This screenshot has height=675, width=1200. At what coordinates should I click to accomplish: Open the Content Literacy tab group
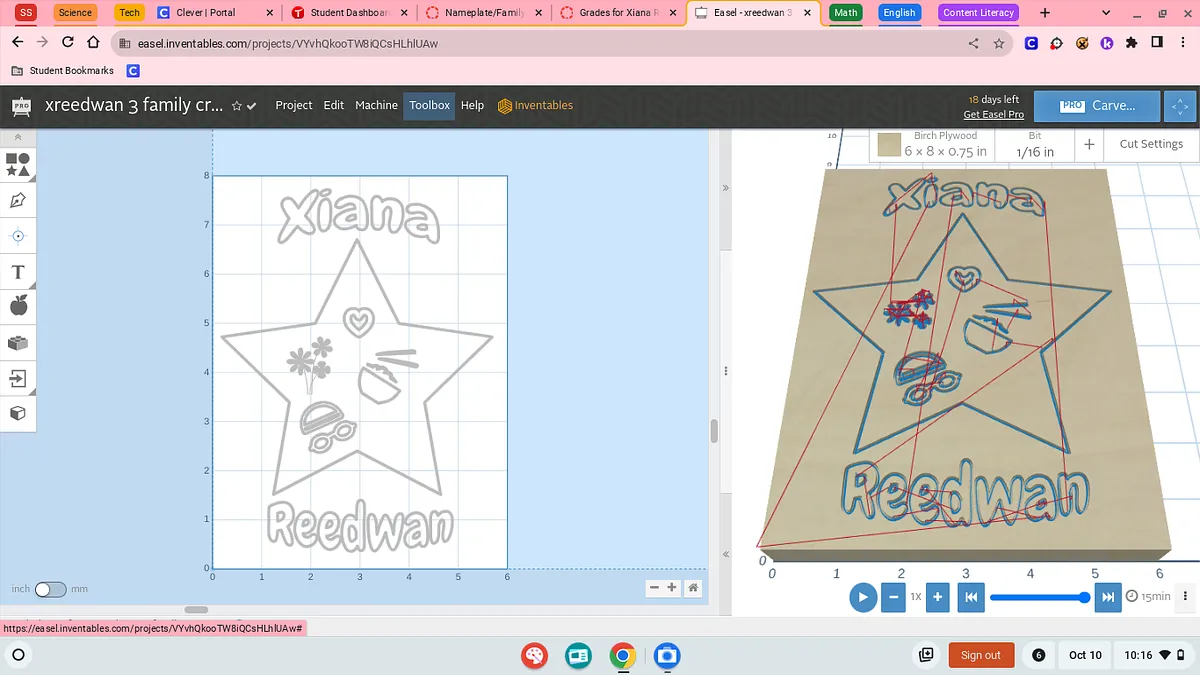[x=978, y=13]
